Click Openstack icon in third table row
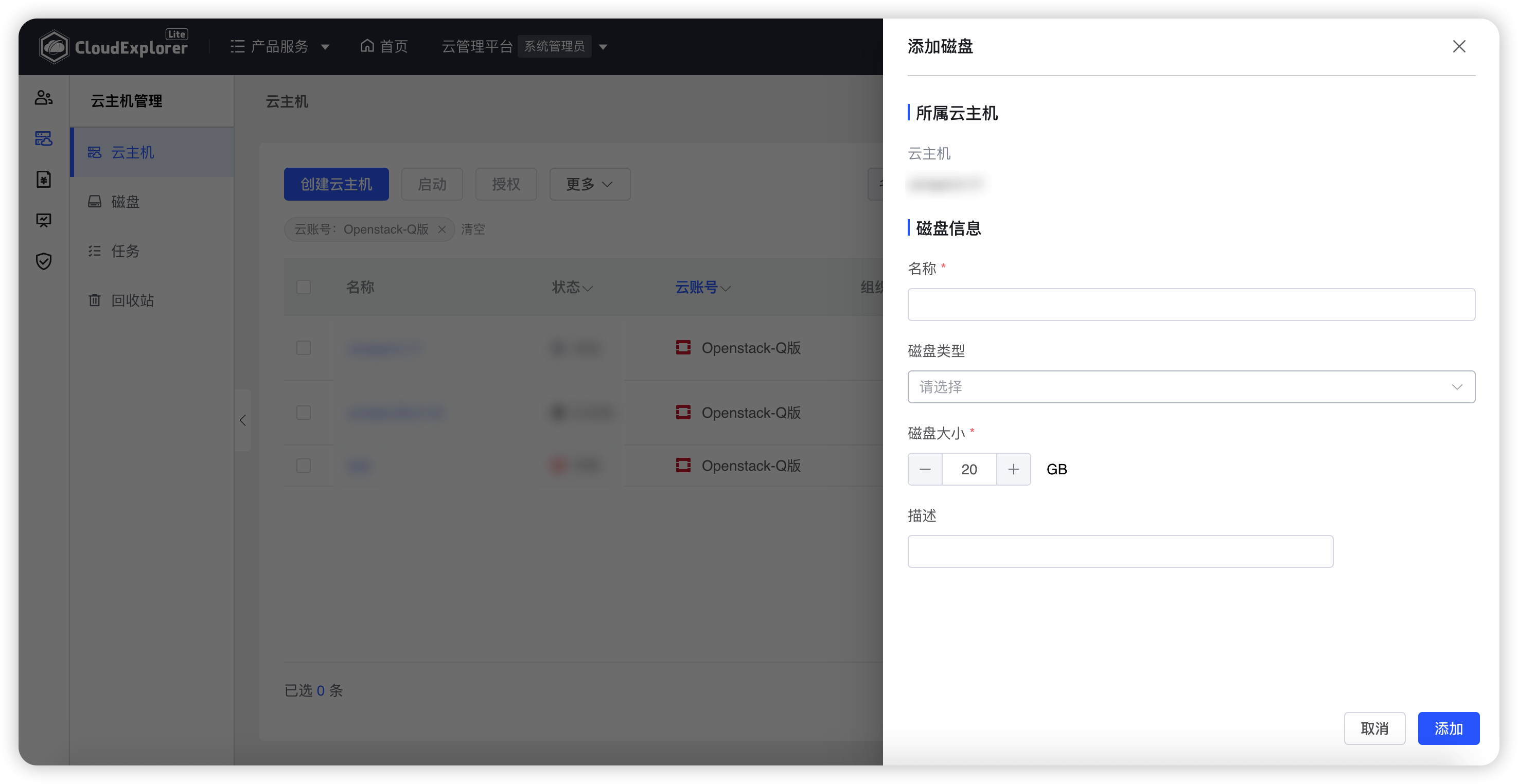Image resolution: width=1518 pixels, height=784 pixels. pos(683,466)
